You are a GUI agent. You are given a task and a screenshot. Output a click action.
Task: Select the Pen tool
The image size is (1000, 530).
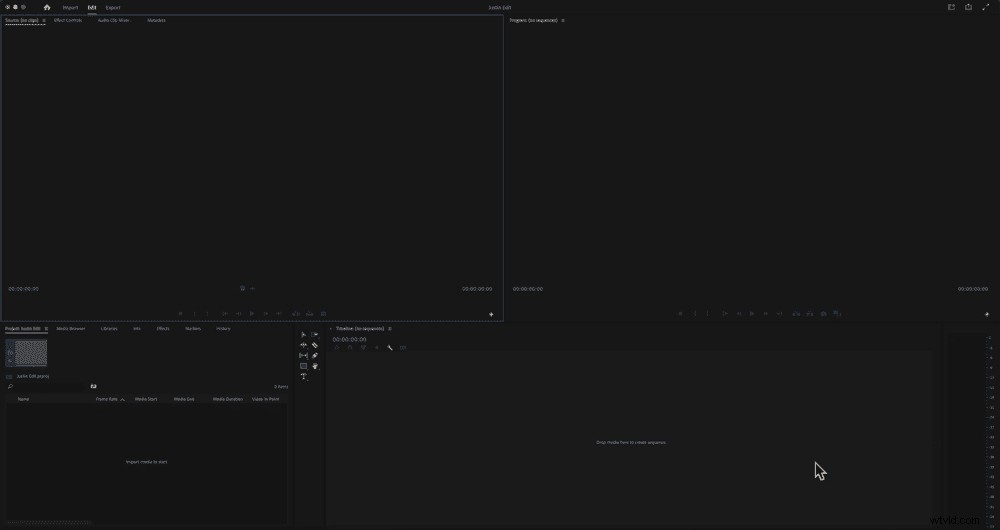coord(315,355)
